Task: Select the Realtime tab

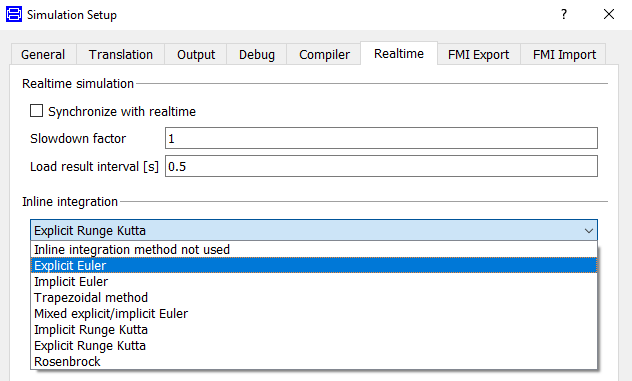Action: click(x=399, y=53)
